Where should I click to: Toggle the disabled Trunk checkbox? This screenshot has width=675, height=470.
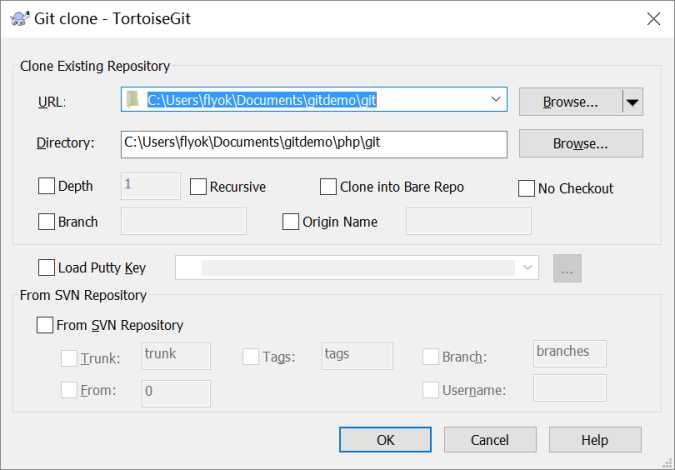[x=69, y=358]
